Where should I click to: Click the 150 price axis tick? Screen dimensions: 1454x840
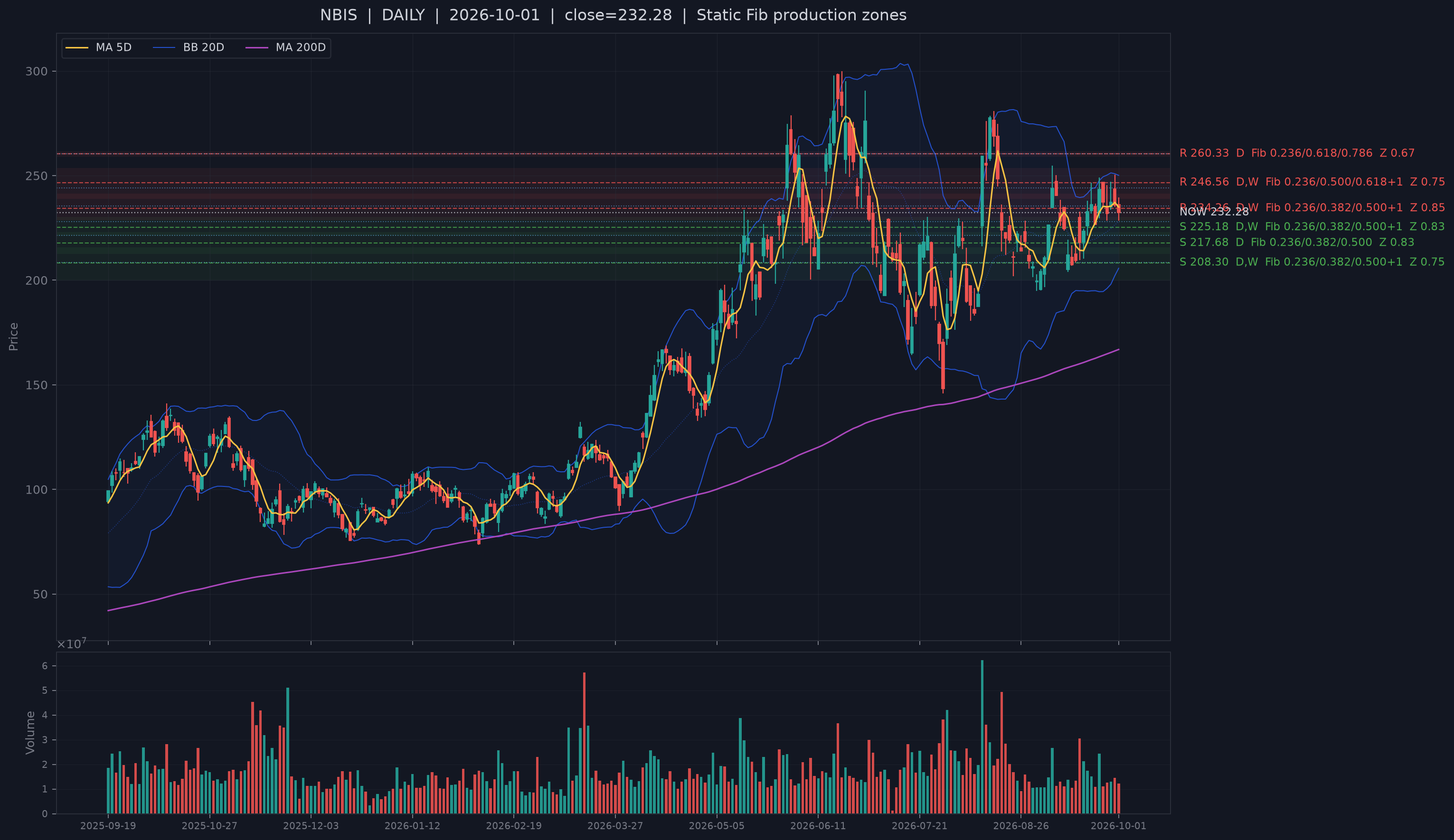pyautogui.click(x=37, y=385)
